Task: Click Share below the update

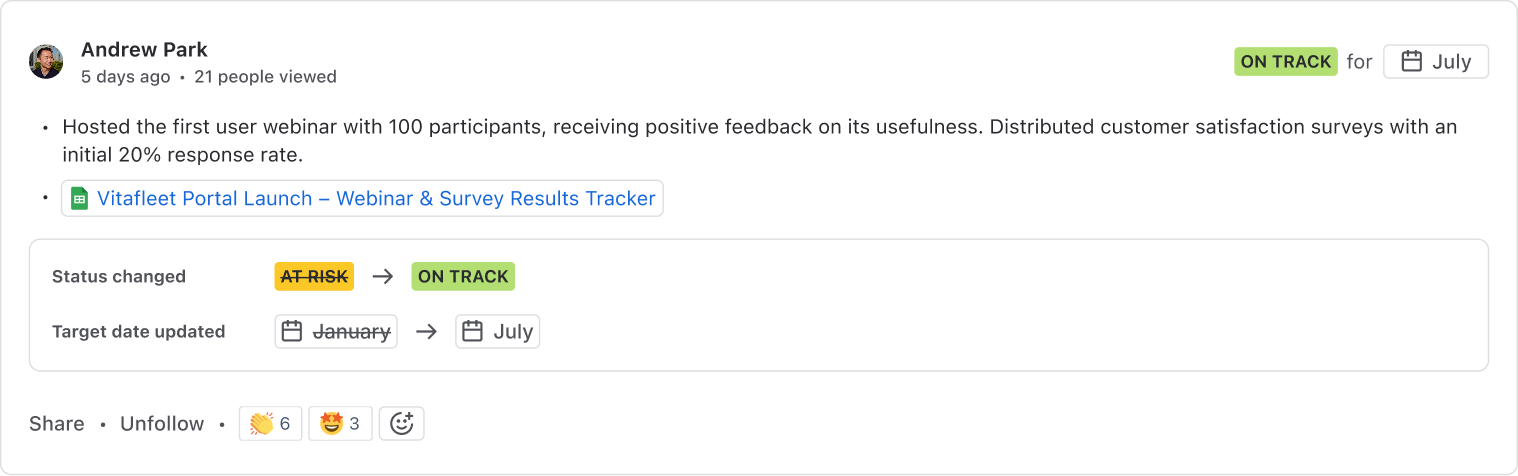Action: [x=57, y=424]
